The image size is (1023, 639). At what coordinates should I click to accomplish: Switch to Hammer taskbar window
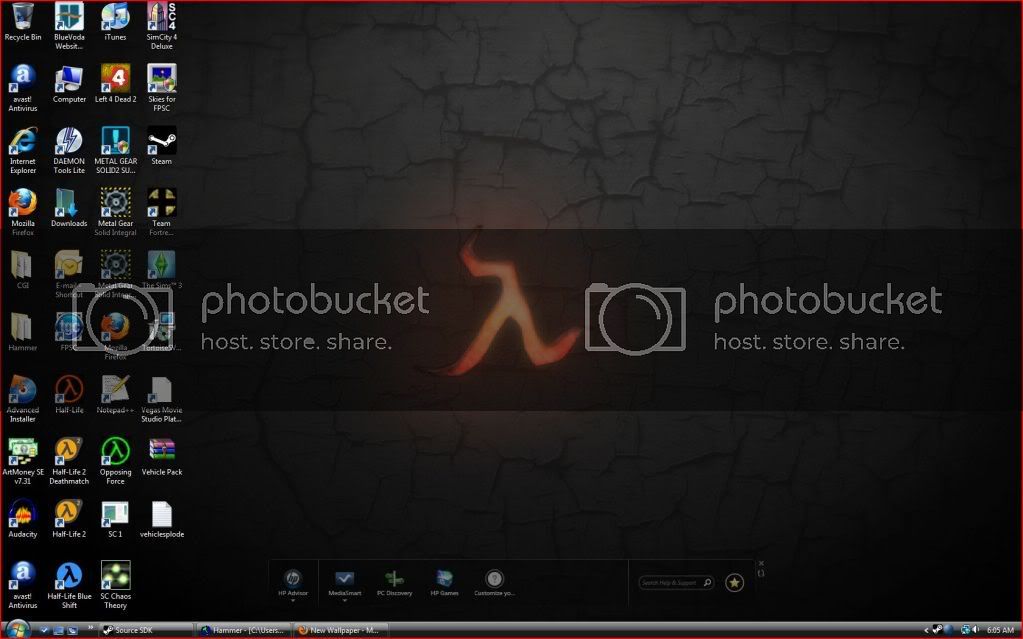(x=243, y=630)
